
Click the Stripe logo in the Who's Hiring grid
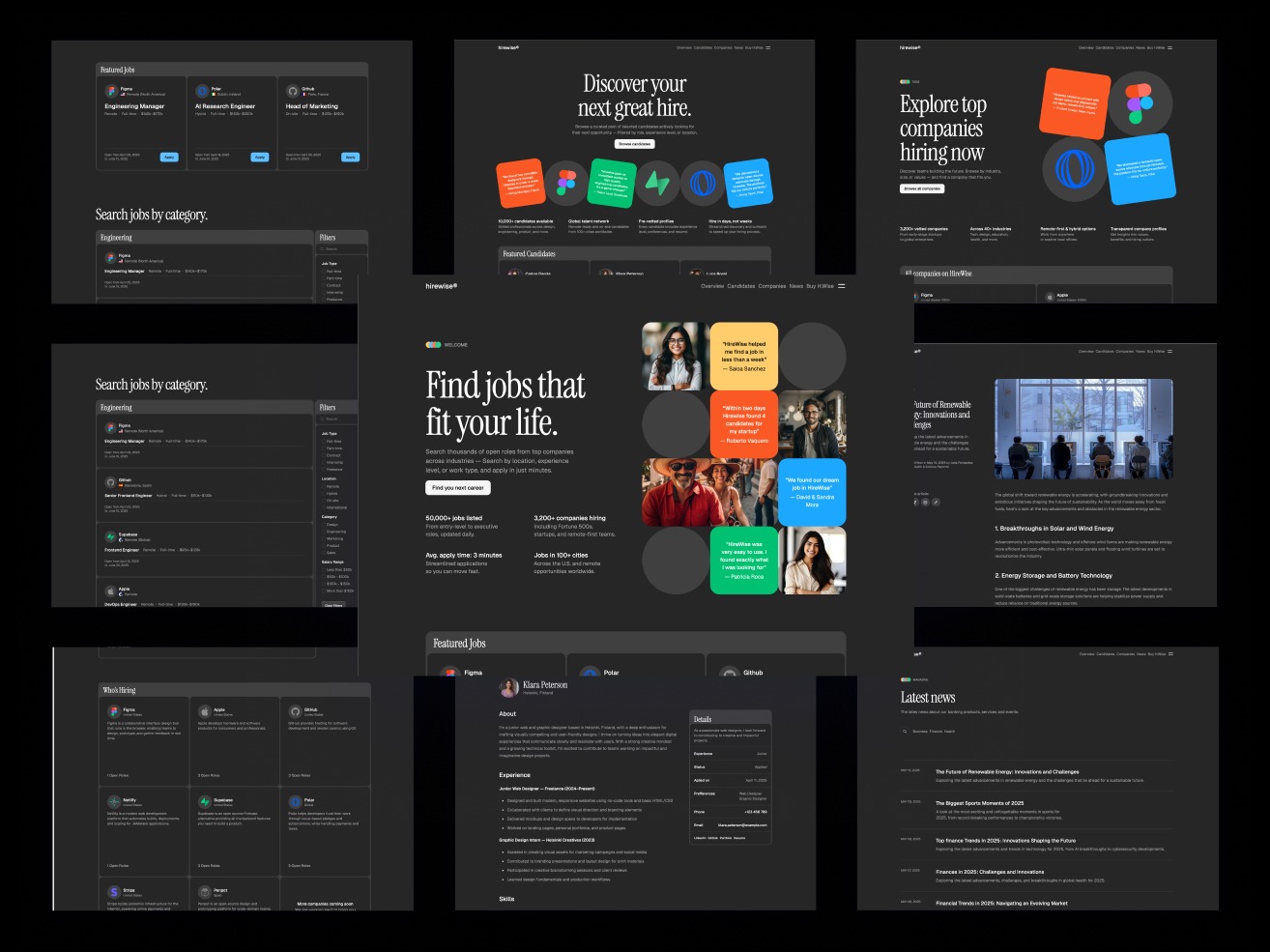[114, 892]
